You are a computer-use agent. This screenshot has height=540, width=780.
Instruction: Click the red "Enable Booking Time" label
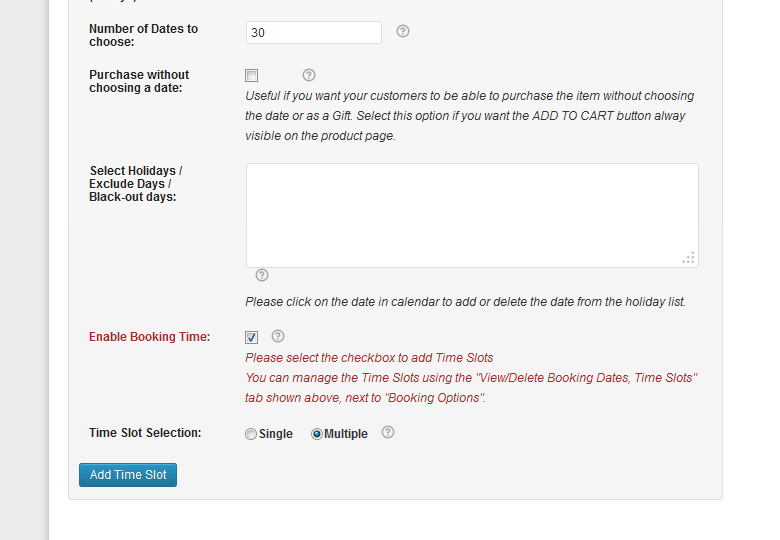click(x=149, y=337)
